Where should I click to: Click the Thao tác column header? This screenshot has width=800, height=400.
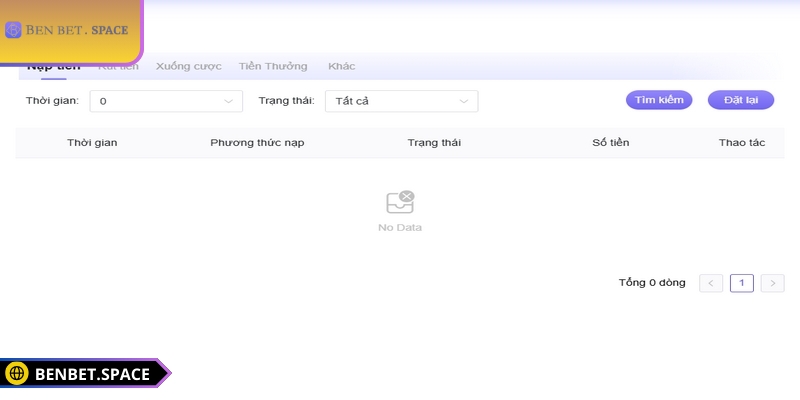[x=742, y=143]
